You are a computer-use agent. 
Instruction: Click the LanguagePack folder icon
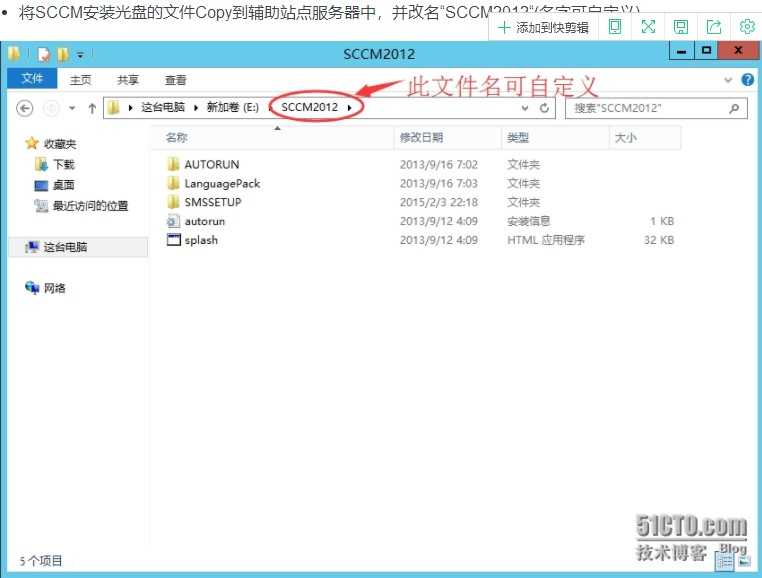[x=173, y=183]
